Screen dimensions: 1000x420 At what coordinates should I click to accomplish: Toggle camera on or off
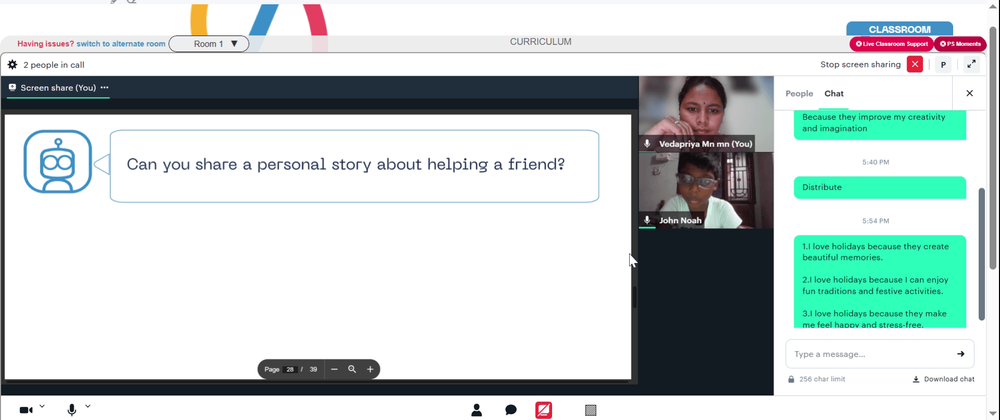tap(26, 410)
